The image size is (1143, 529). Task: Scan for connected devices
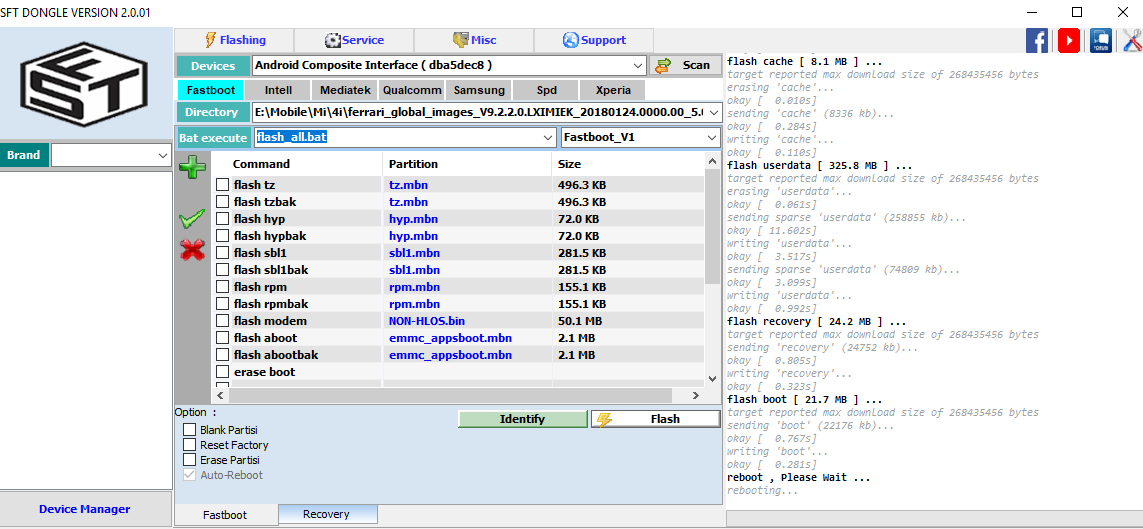[684, 66]
